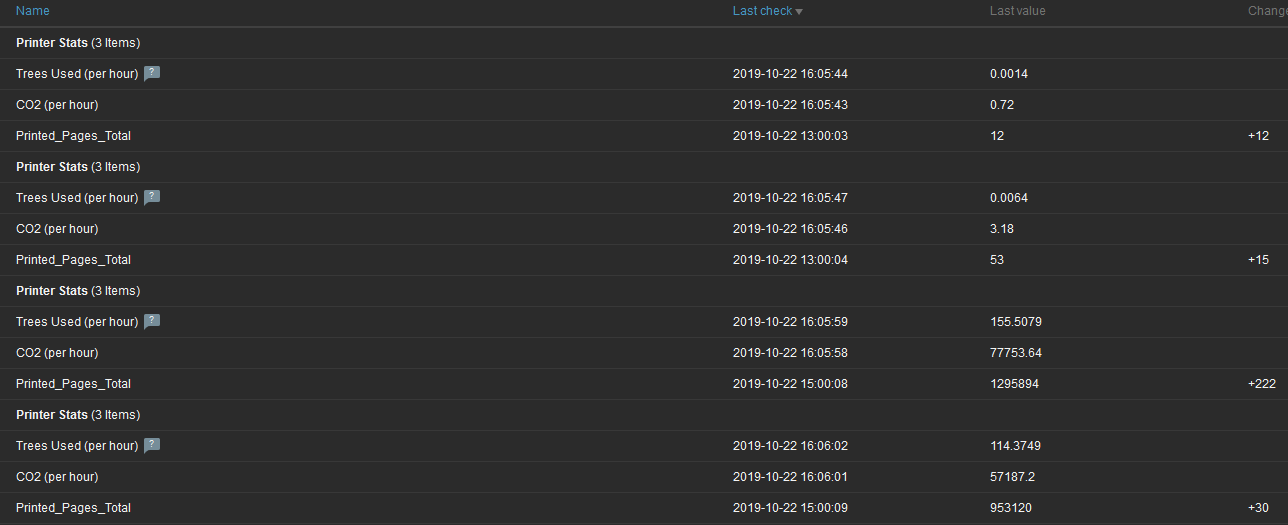The height and width of the screenshot is (525, 1288).
Task: Select the CO2 (per hour) value 57187.2
Action: pyautogui.click(x=1012, y=477)
